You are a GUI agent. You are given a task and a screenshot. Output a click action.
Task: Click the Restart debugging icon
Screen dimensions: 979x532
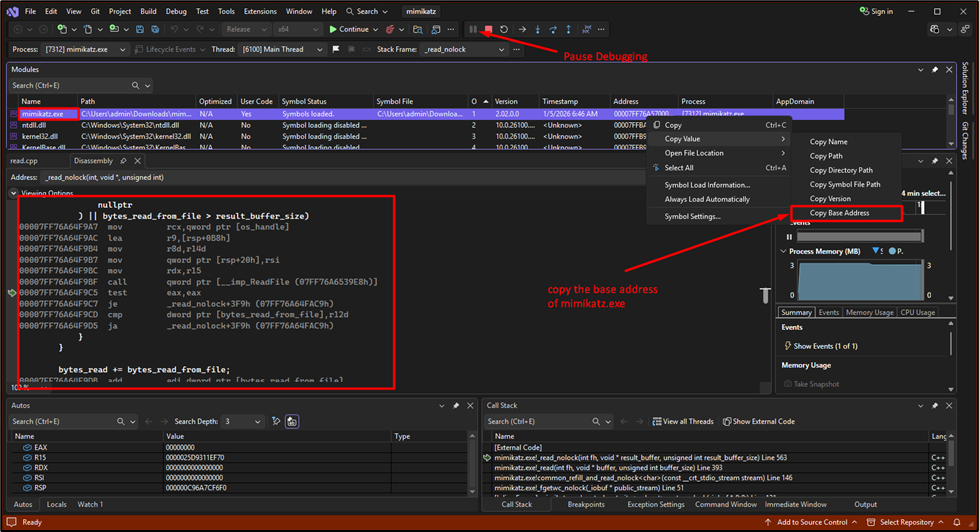coord(504,29)
